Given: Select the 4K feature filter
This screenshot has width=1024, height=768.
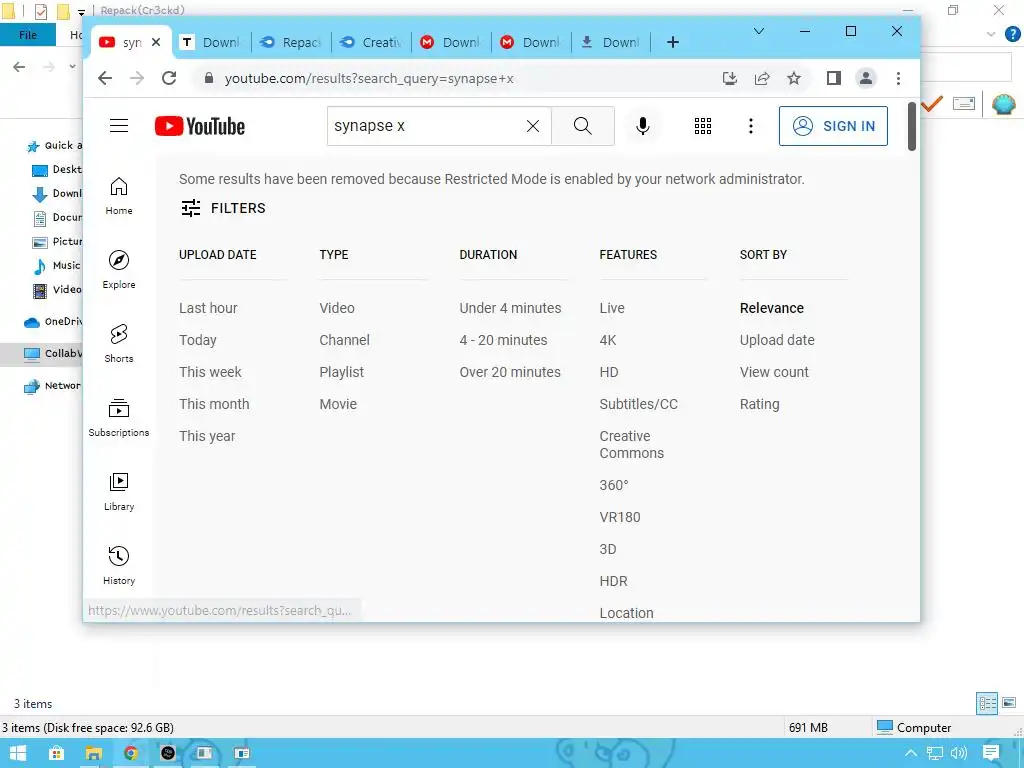Looking at the screenshot, I should click(608, 340).
